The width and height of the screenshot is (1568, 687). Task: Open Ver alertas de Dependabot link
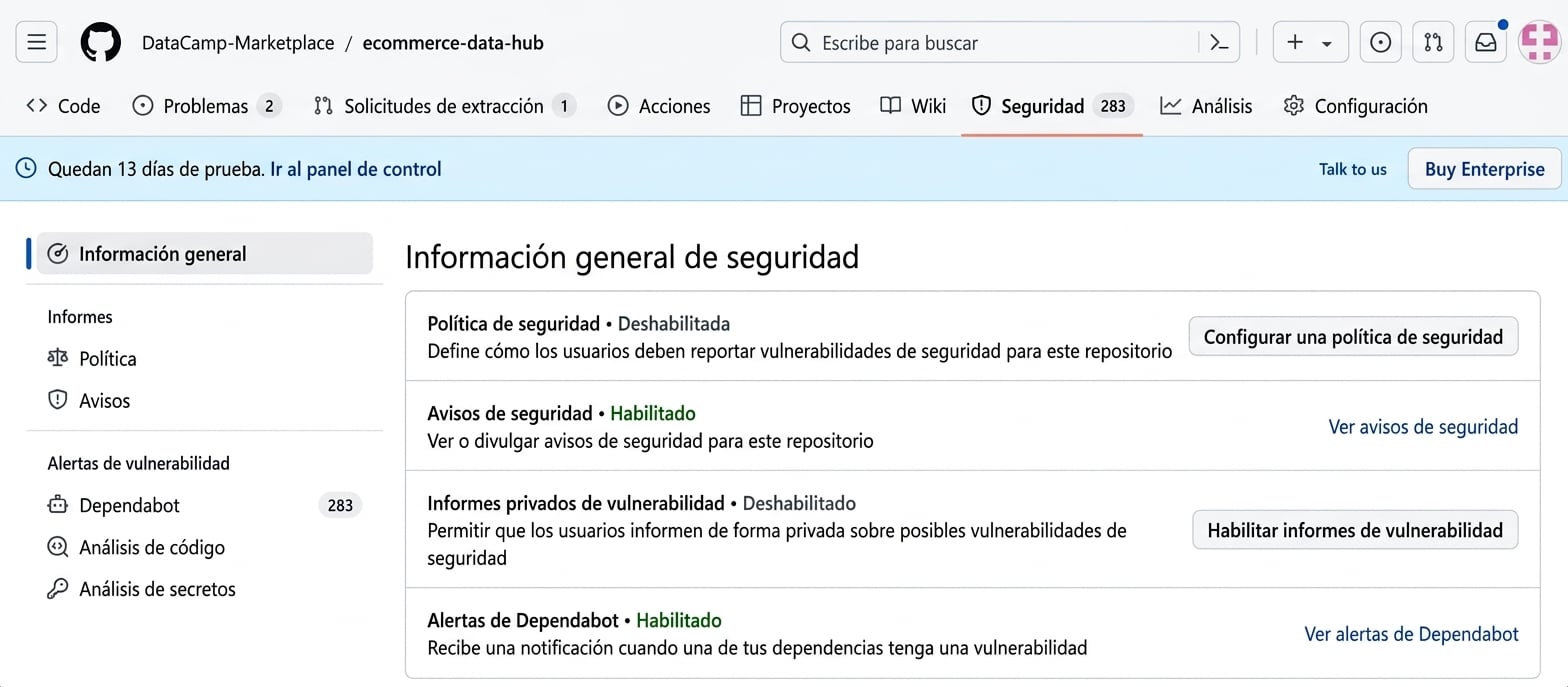(x=1411, y=634)
